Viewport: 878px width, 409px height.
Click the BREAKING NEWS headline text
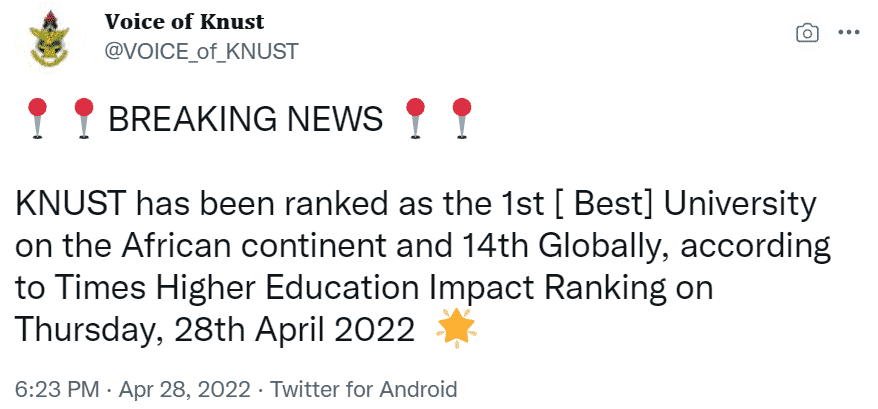click(246, 119)
